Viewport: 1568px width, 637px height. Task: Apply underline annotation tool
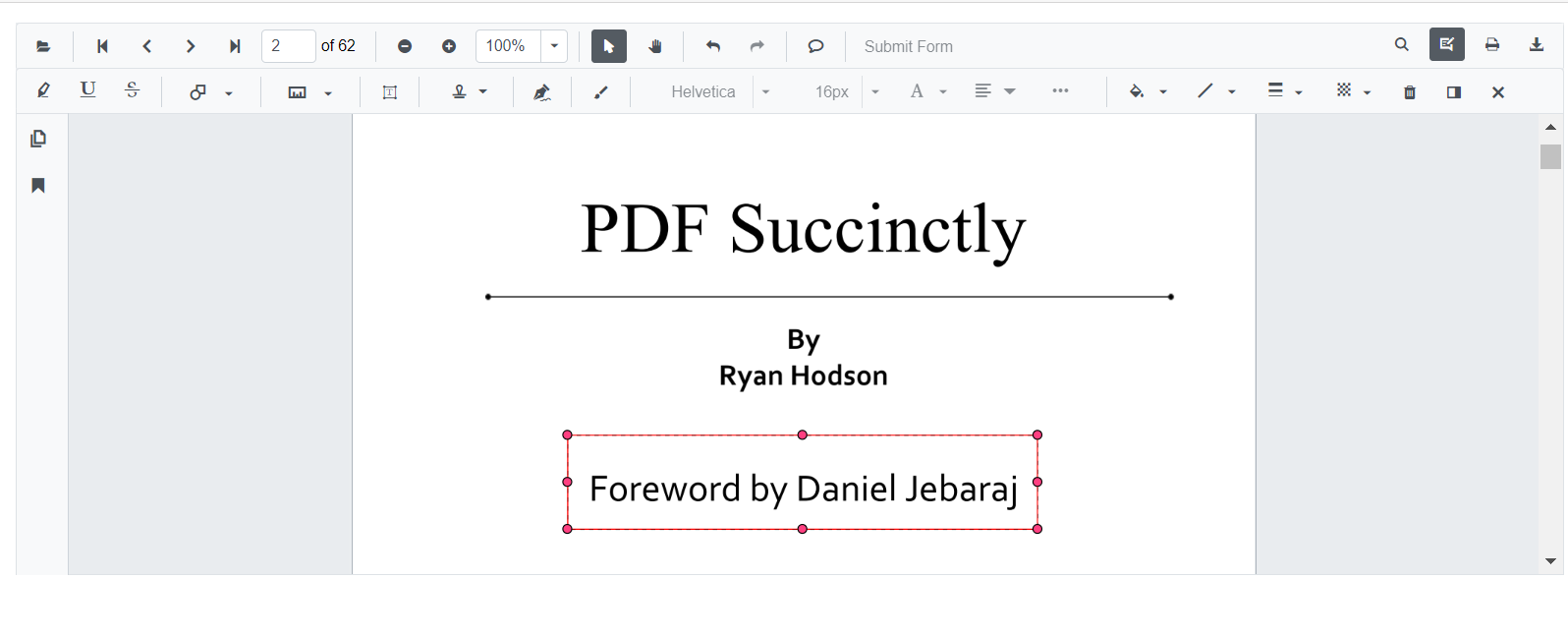pyautogui.click(x=87, y=90)
